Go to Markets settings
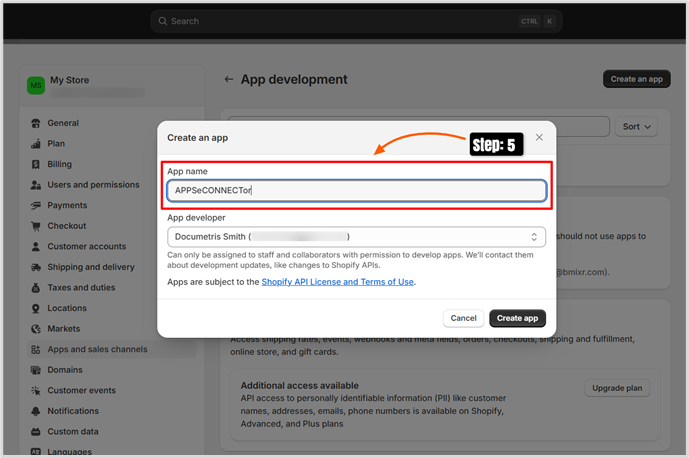This screenshot has width=689, height=458. point(64,329)
